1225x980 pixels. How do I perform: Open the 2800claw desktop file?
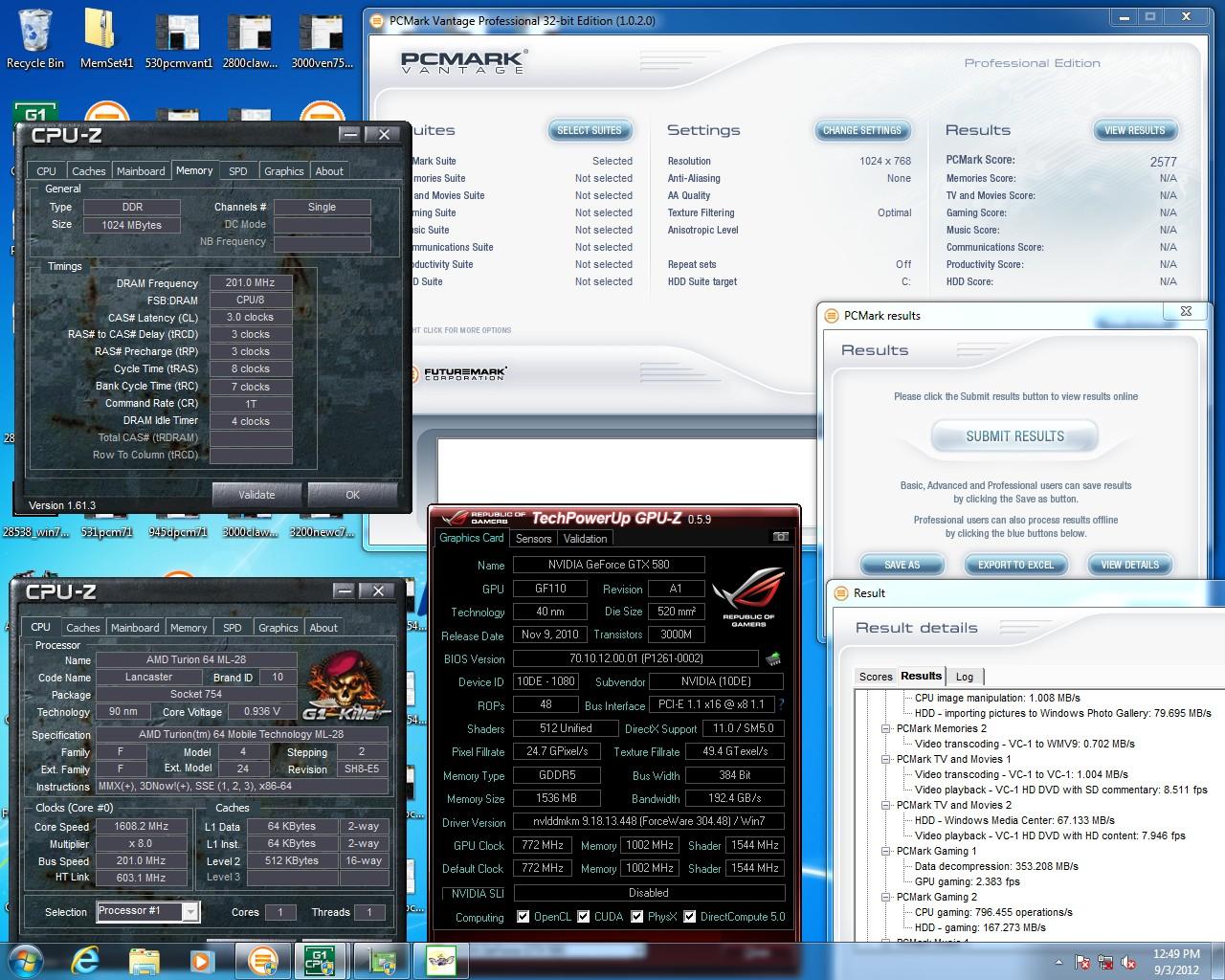(x=249, y=38)
